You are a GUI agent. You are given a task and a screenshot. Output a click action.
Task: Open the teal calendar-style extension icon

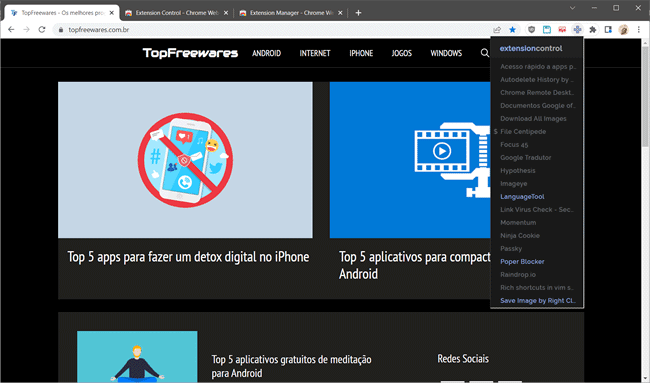point(547,29)
